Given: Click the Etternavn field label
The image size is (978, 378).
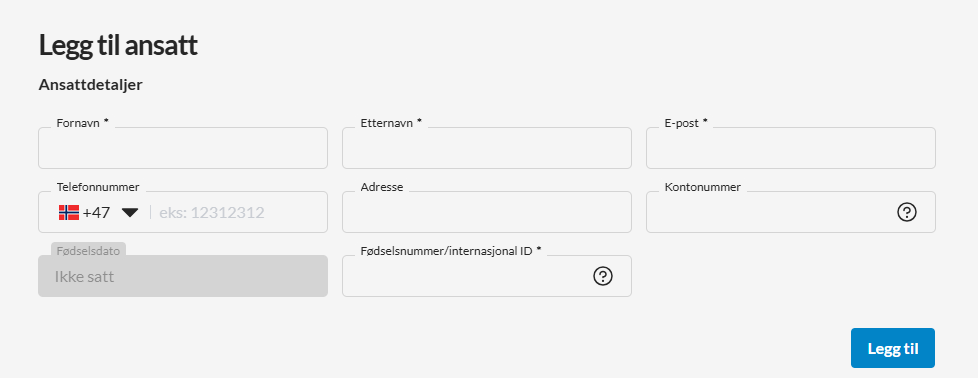Looking at the screenshot, I should tap(391, 123).
